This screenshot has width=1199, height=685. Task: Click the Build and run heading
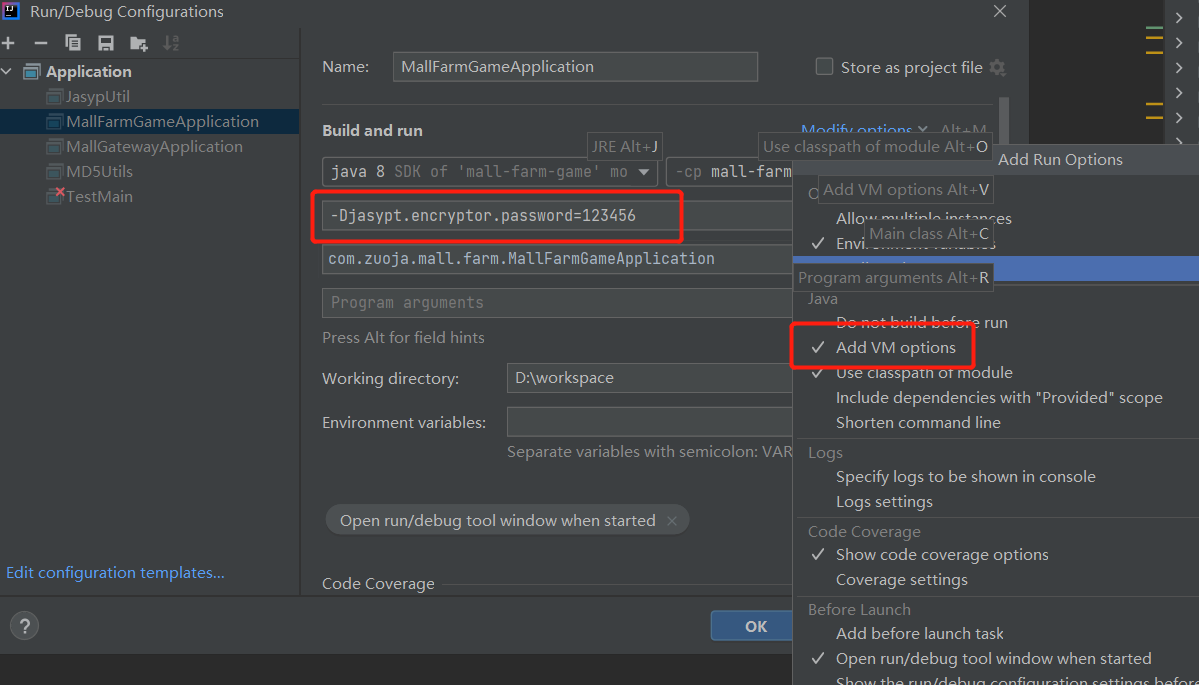[372, 131]
